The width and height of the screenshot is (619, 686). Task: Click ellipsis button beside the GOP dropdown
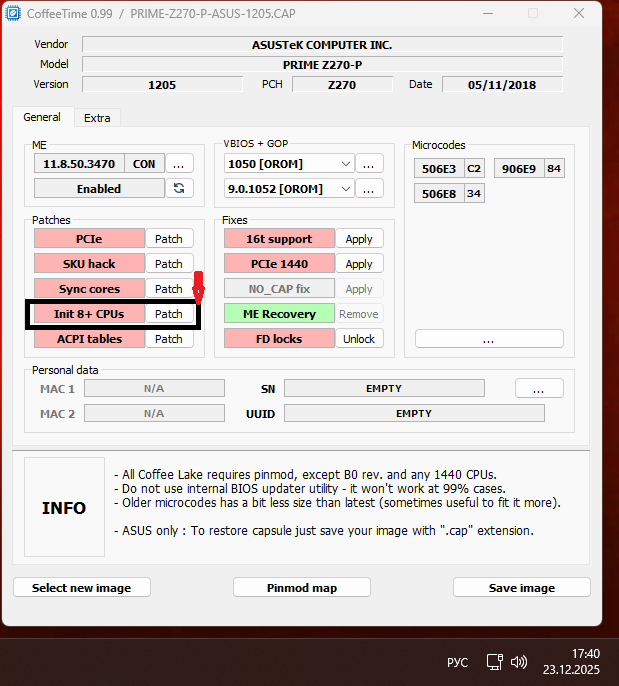click(x=369, y=189)
